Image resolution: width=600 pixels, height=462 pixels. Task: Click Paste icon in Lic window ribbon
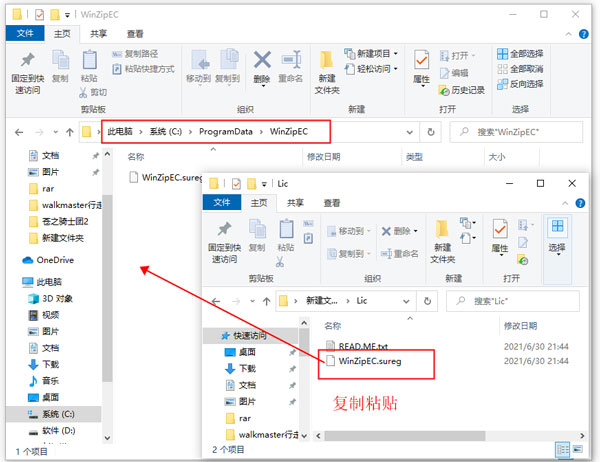[286, 235]
